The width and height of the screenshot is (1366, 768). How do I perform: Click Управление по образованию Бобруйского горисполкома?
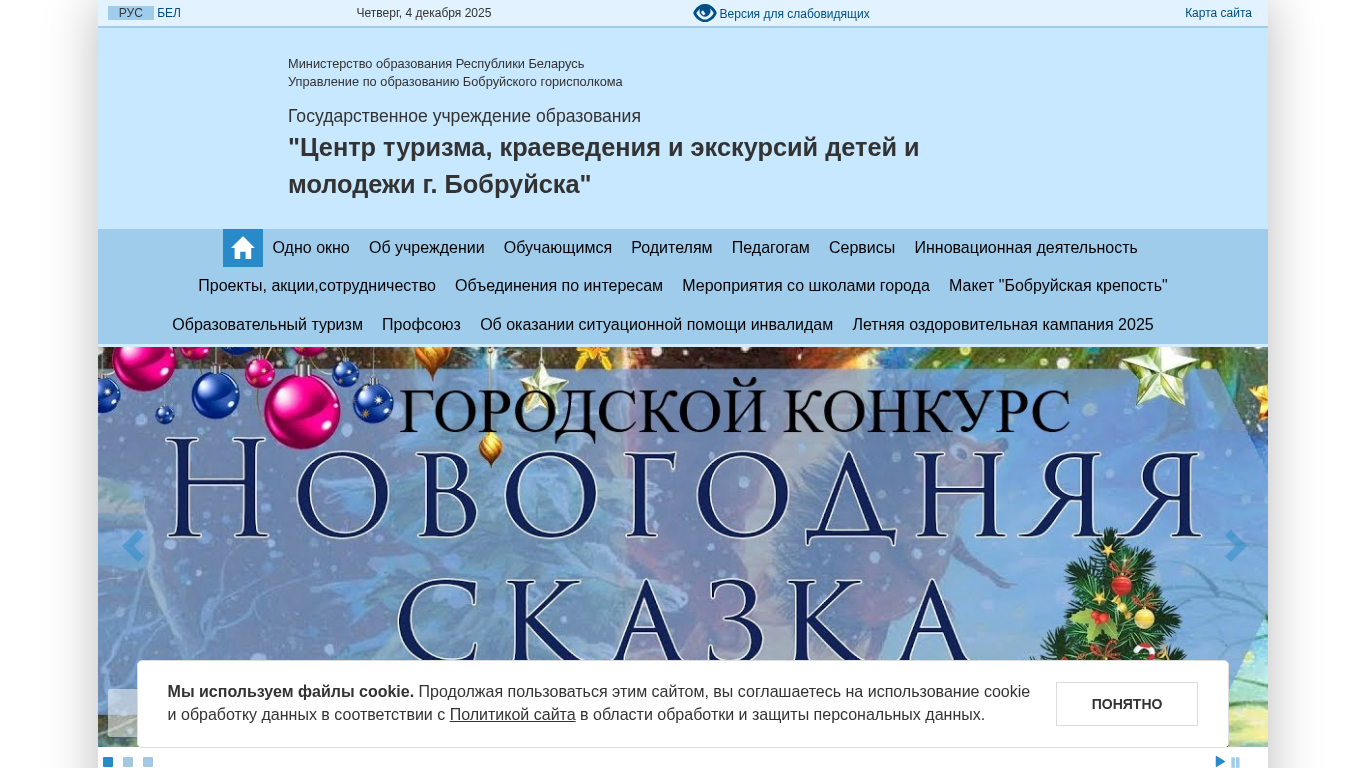click(x=455, y=82)
